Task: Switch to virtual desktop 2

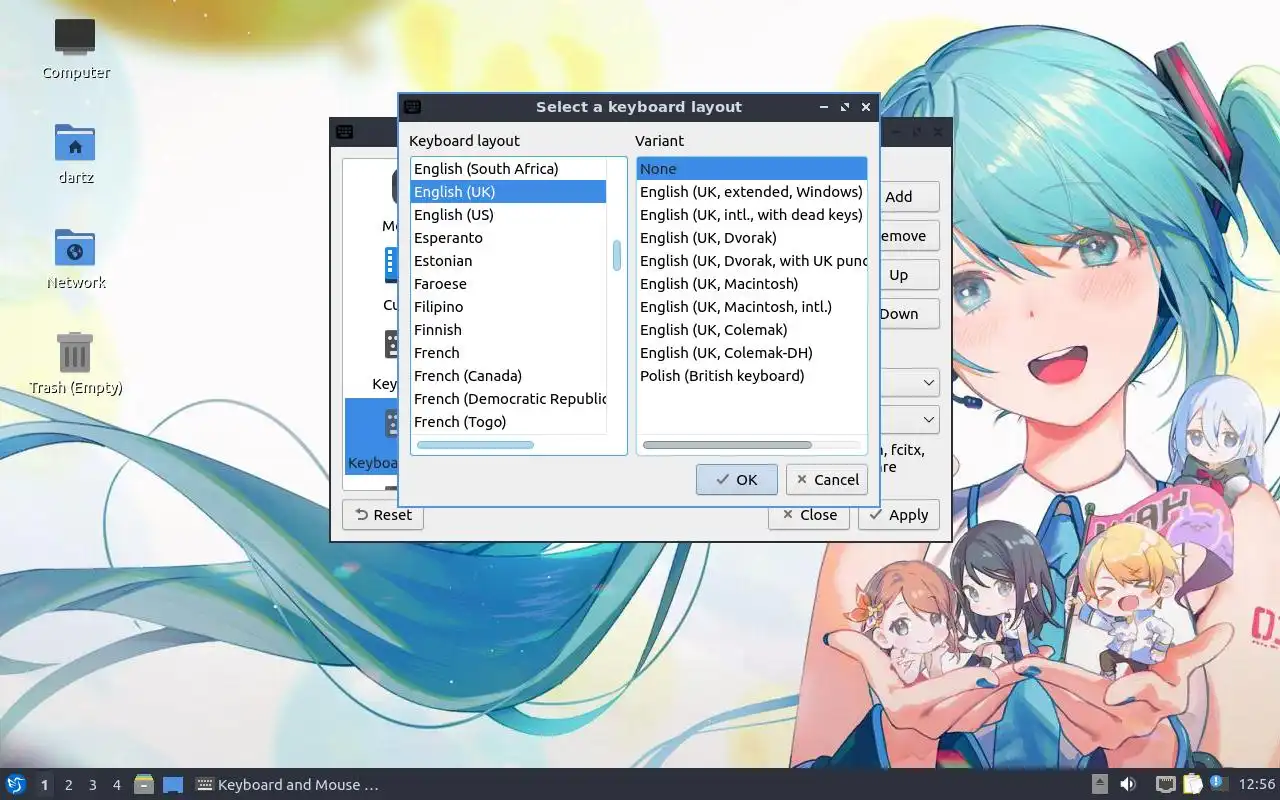Action: pos(69,785)
